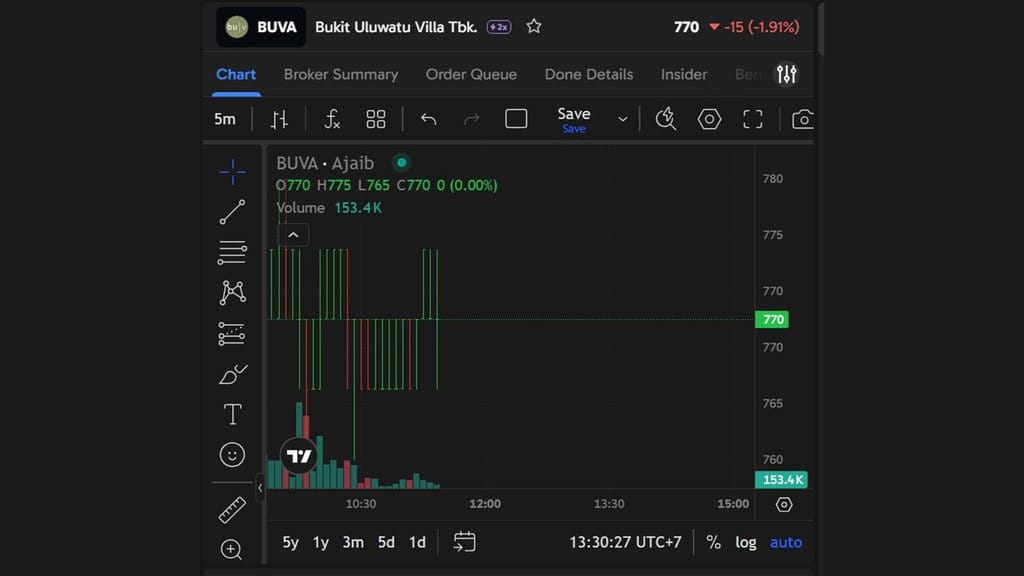Change the bar style chart type
Image resolution: width=1024 pixels, height=576 pixels.
[x=279, y=119]
